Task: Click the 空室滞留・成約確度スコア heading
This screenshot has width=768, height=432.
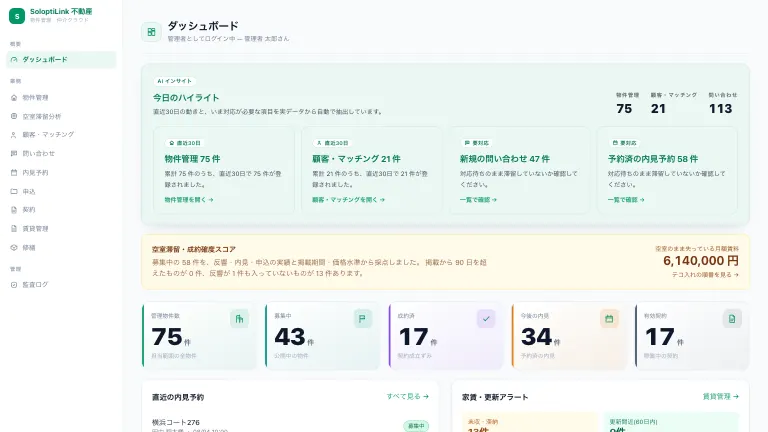Action: point(193,249)
